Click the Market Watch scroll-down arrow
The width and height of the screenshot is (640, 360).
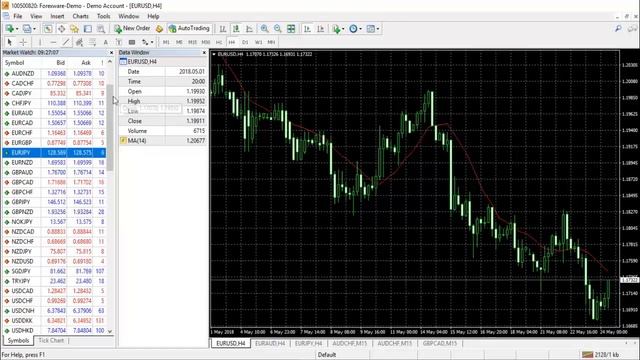[x=110, y=331]
